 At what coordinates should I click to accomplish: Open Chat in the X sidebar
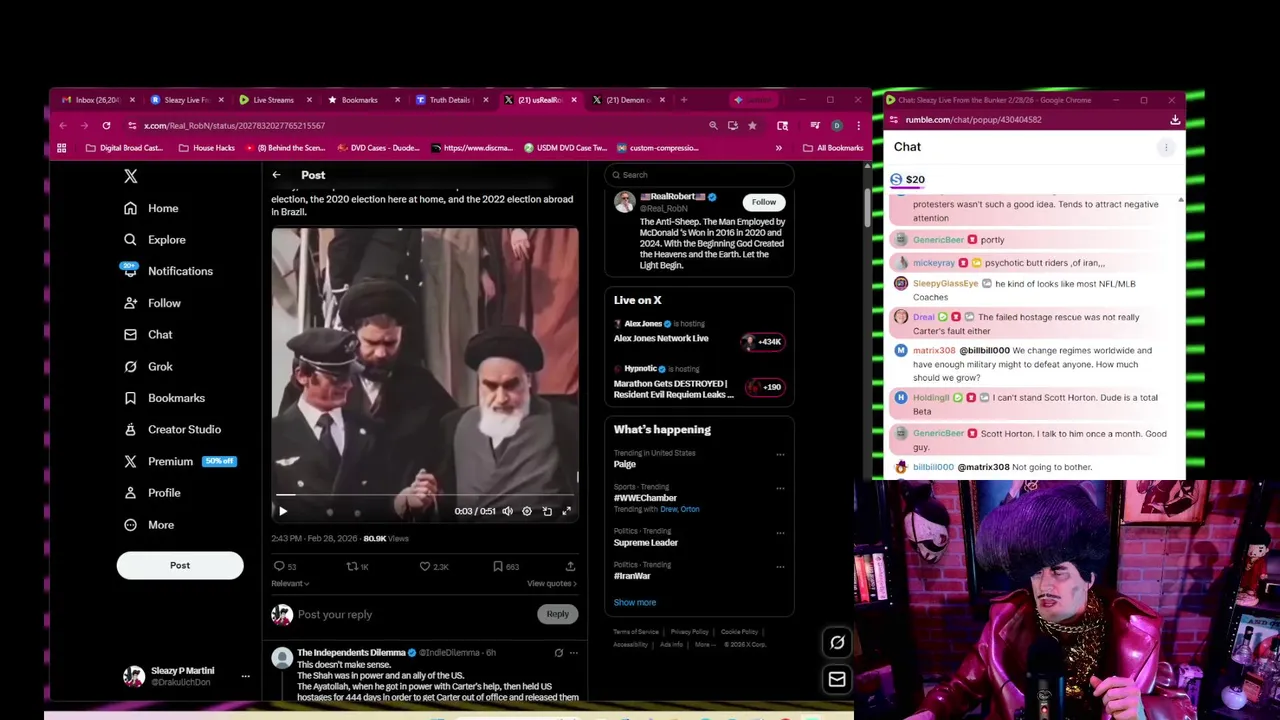(148, 335)
